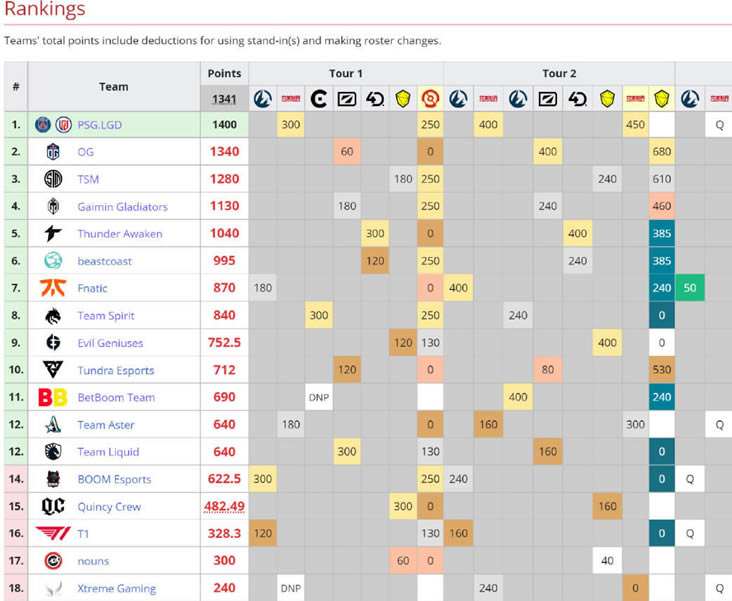
Task: Click the green 50 cell in Fnatic's row
Action: [689, 288]
